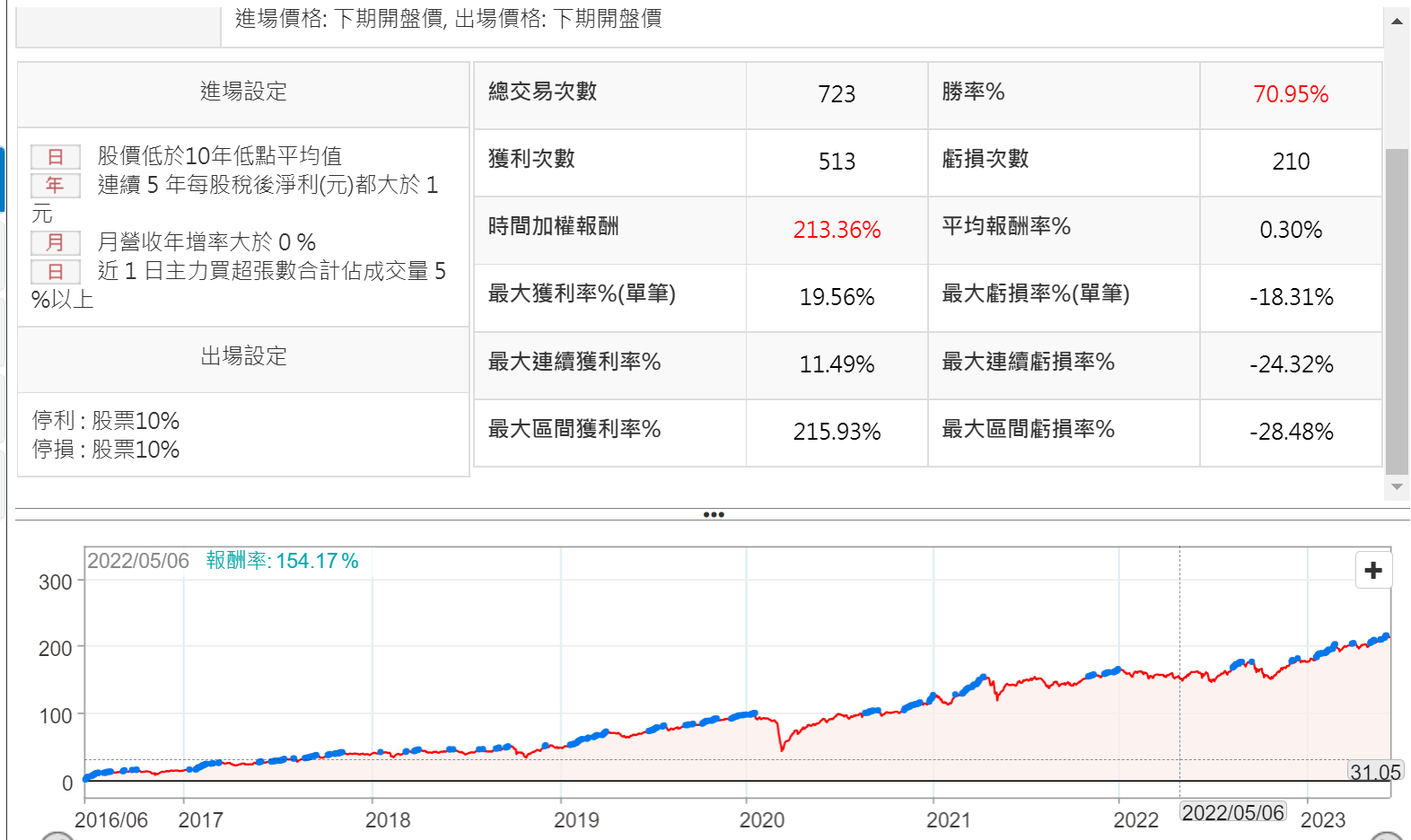The width and height of the screenshot is (1411, 840).
Task: Click the 最大區間獲利率% label
Action: click(574, 429)
